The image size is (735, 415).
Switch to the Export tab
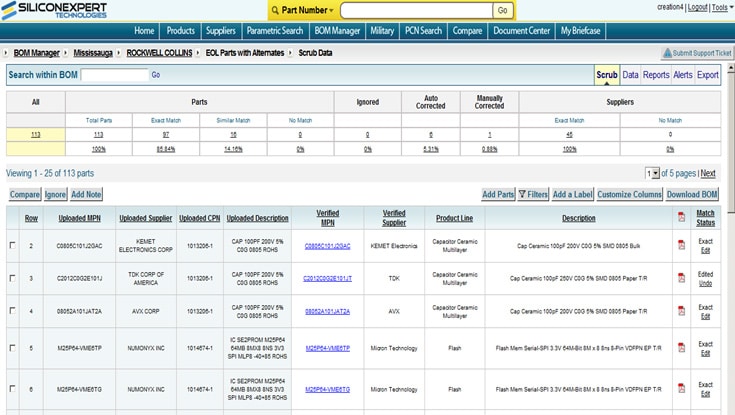707,75
